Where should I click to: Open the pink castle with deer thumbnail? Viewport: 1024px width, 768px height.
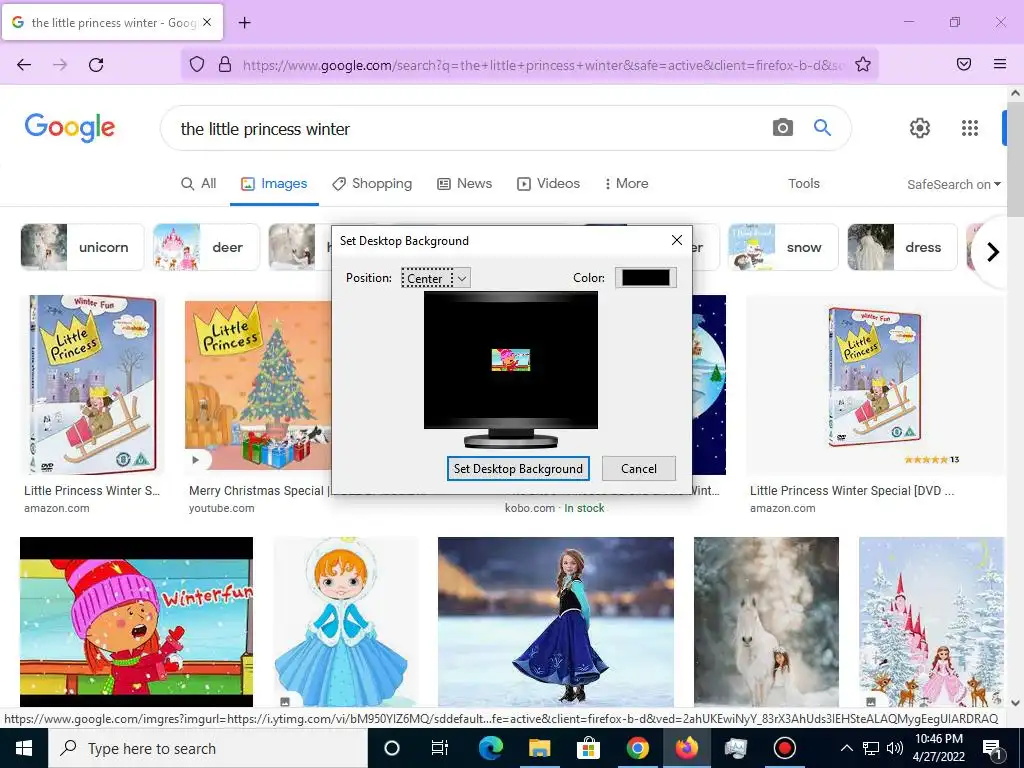click(x=931, y=622)
